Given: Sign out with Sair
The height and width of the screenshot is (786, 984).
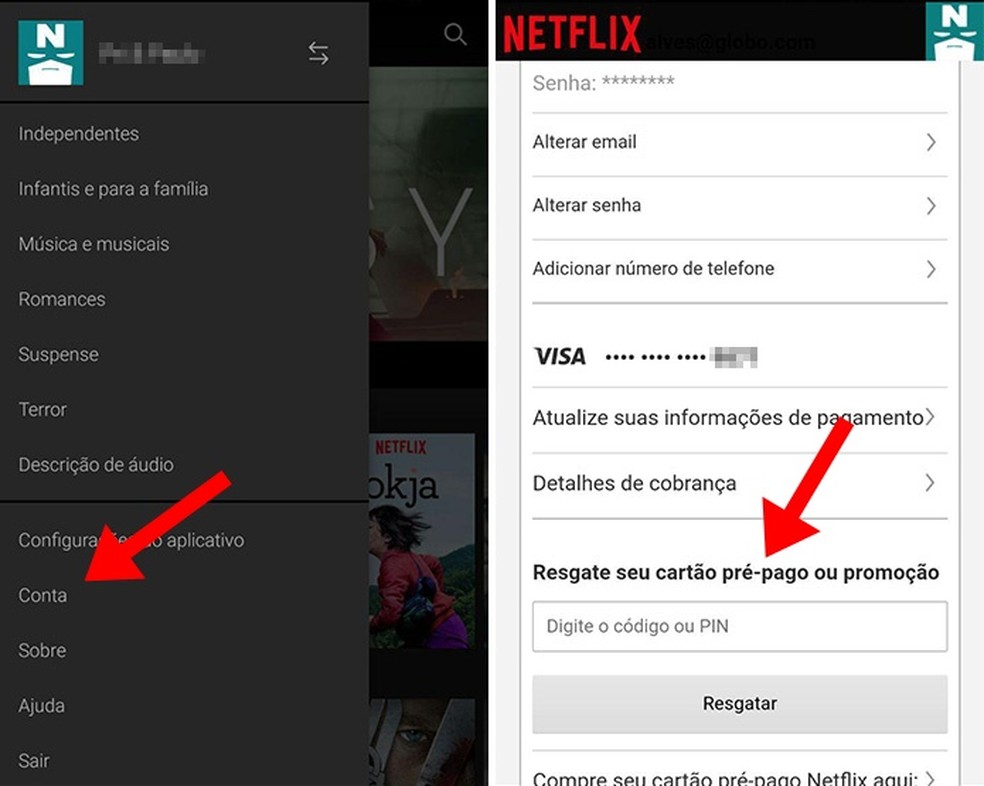Looking at the screenshot, I should coord(34,761).
